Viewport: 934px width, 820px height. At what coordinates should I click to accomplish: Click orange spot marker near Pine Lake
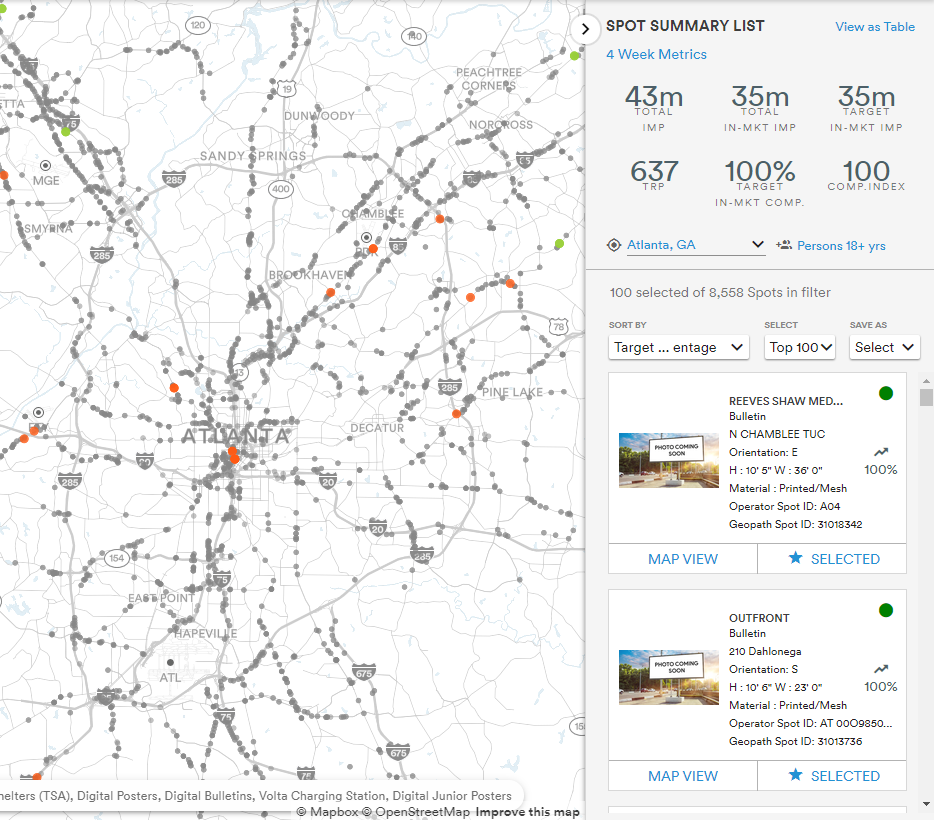456,413
